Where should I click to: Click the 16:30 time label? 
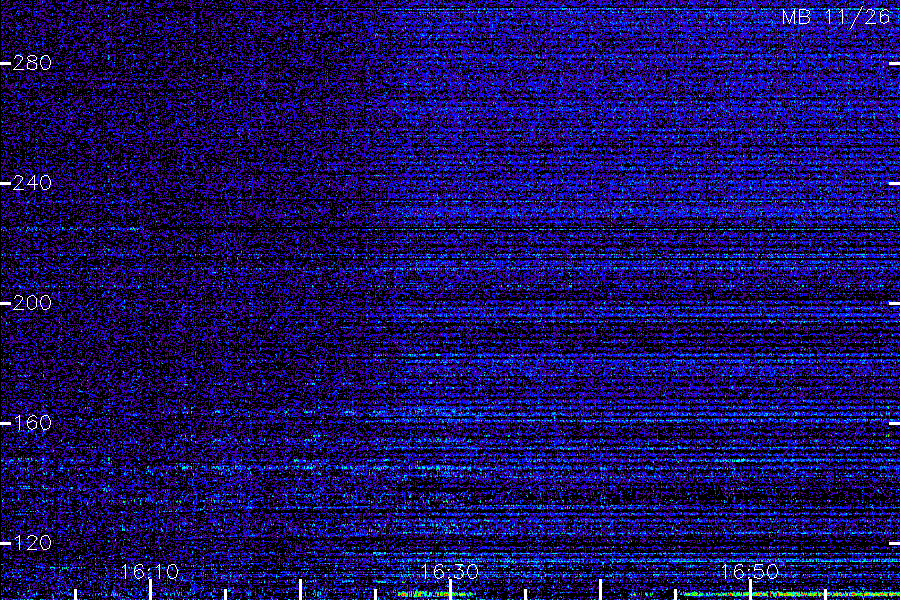449,571
